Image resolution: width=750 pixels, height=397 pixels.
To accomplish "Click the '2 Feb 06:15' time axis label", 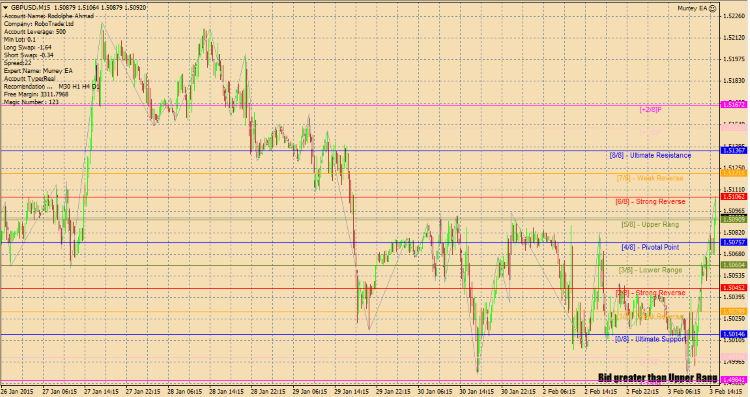I will pyautogui.click(x=559, y=391).
